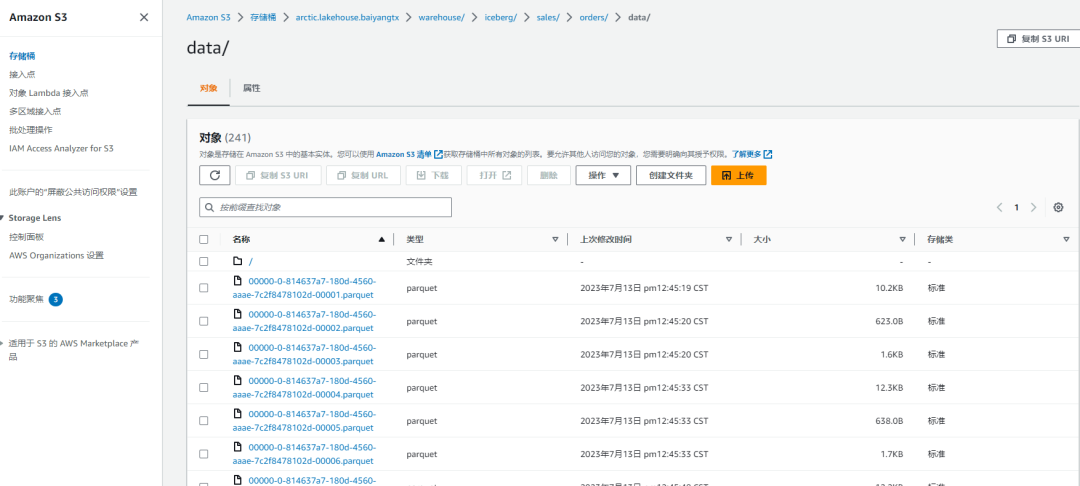Open 上次修改时间 column dropdown arrow
Screen dimensions: 1080x486
pos(729,240)
